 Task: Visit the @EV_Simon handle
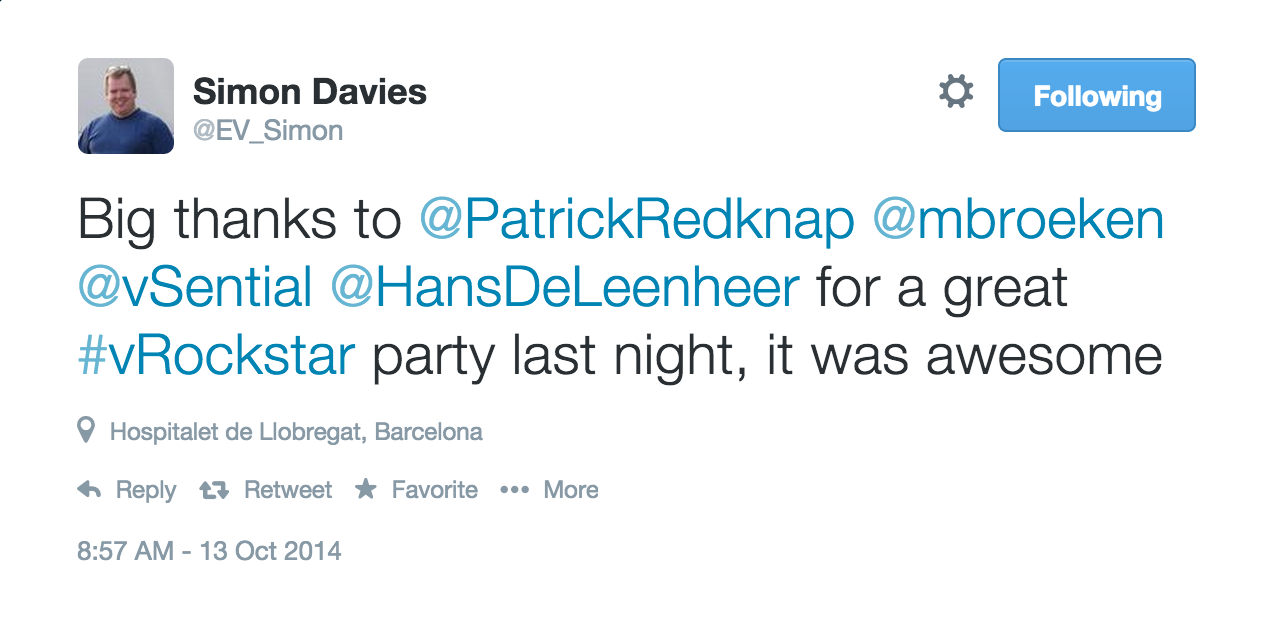click(268, 130)
